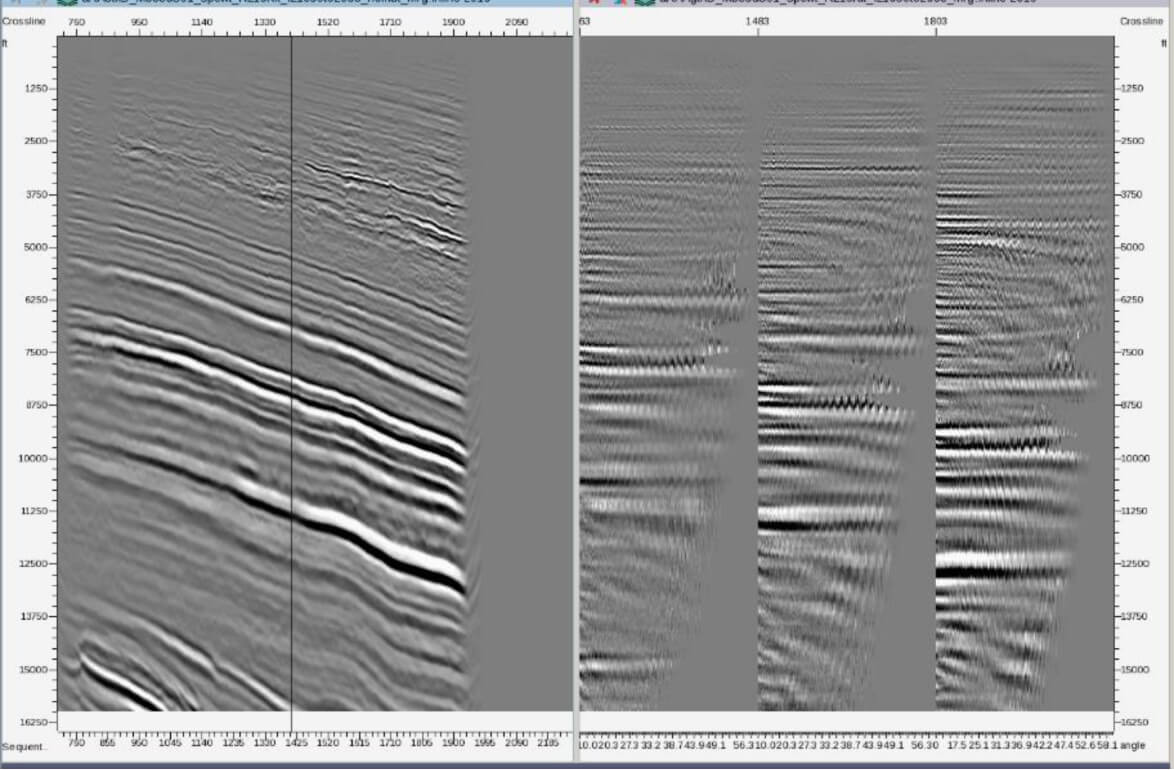This screenshot has width=1174, height=770.
Task: Click the 'angle' axis label below the gathers
Action: pyautogui.click(x=1133, y=745)
